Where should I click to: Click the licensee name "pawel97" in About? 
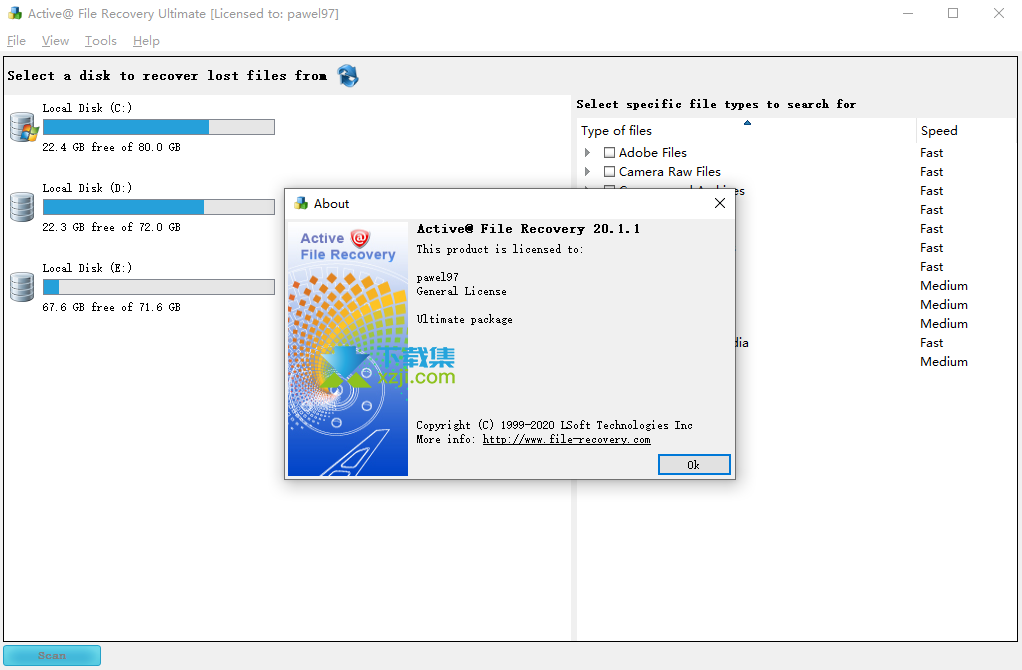437,278
